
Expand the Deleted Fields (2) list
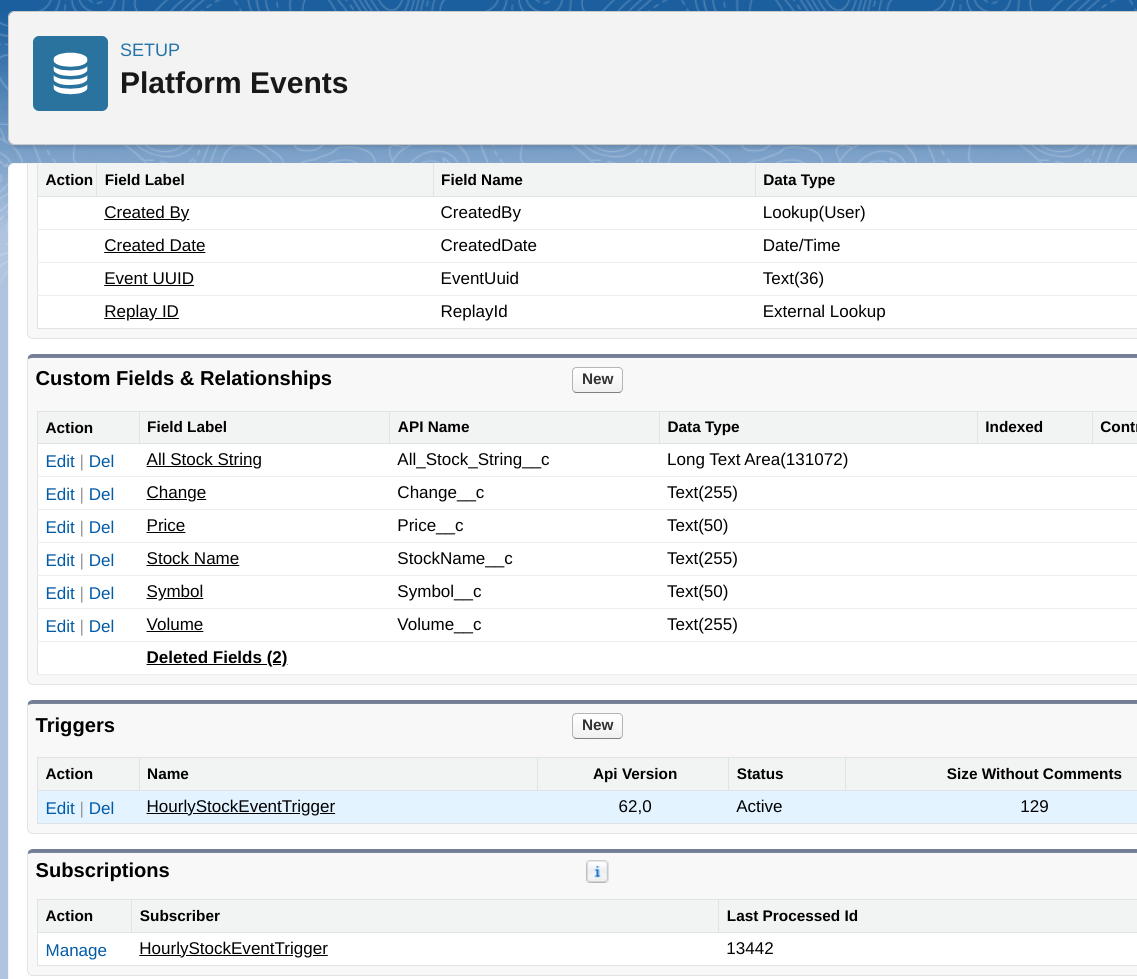click(x=217, y=658)
